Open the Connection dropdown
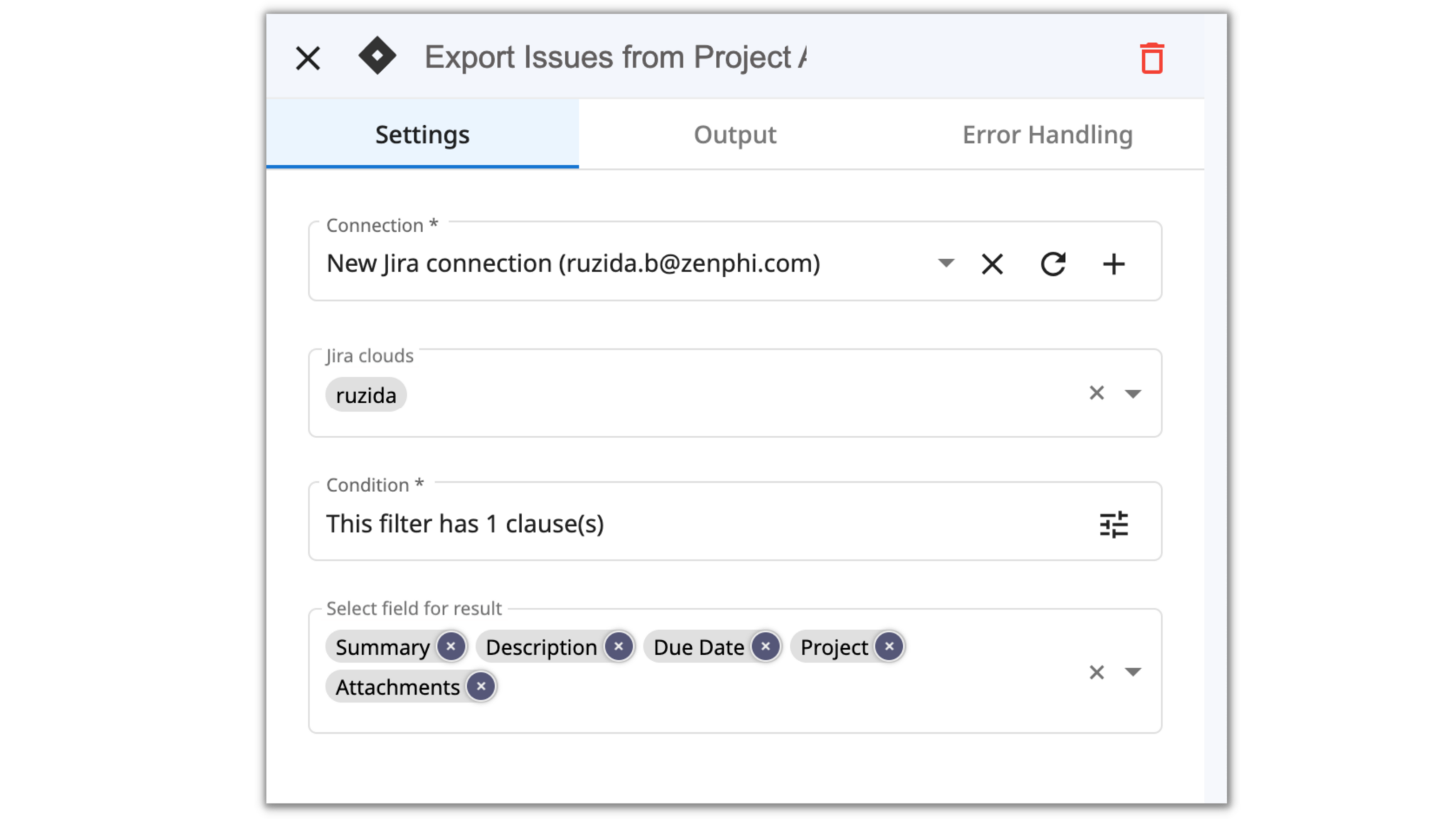This screenshot has height=819, width=1456. (x=946, y=264)
